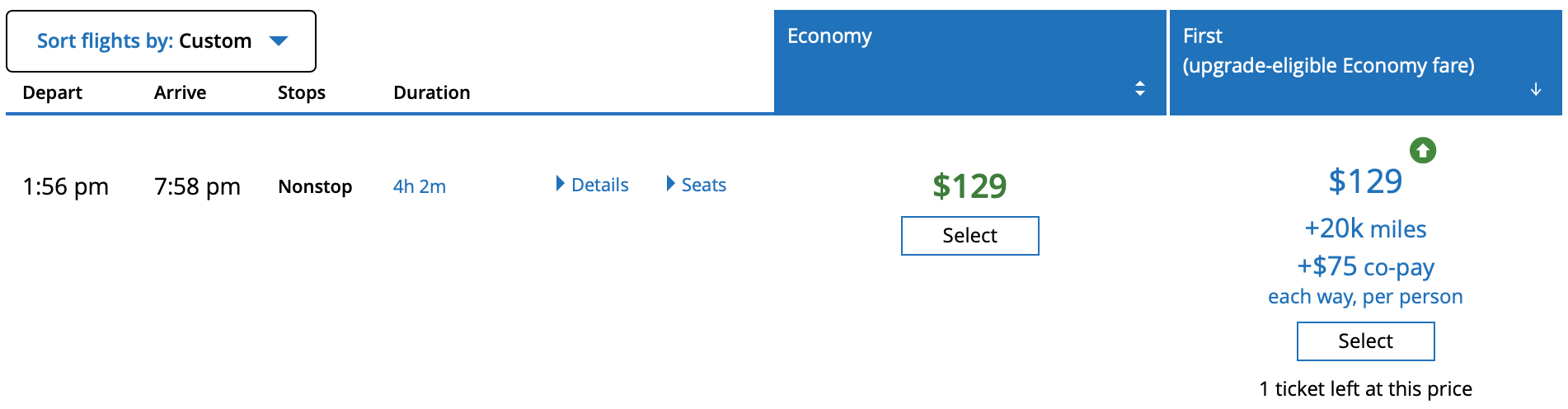Click the First column down-arrow sort icon

[1535, 89]
